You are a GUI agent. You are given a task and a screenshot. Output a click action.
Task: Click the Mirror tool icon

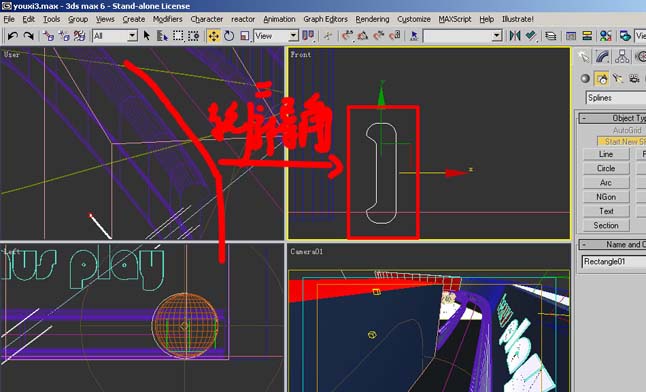[515, 36]
